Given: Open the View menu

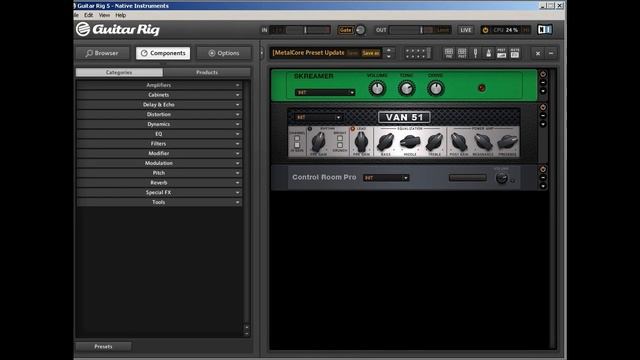Looking at the screenshot, I should [x=104, y=15].
